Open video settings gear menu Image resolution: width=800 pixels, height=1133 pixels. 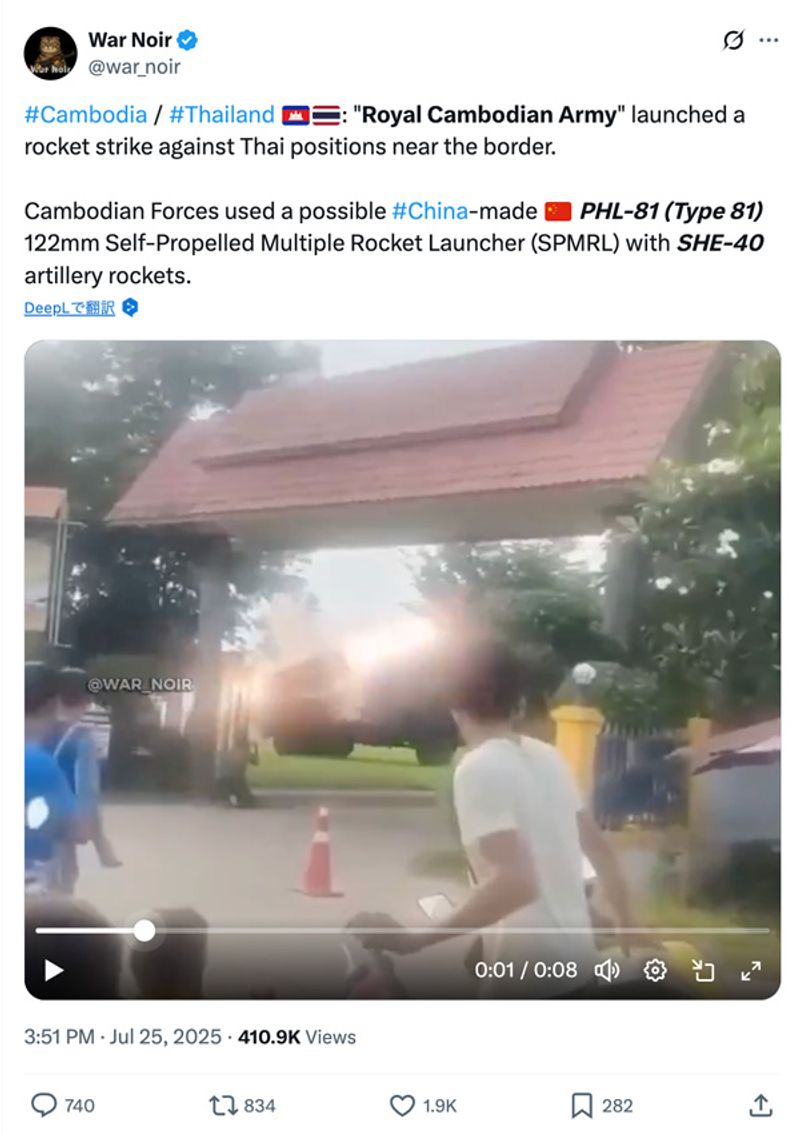(x=655, y=970)
